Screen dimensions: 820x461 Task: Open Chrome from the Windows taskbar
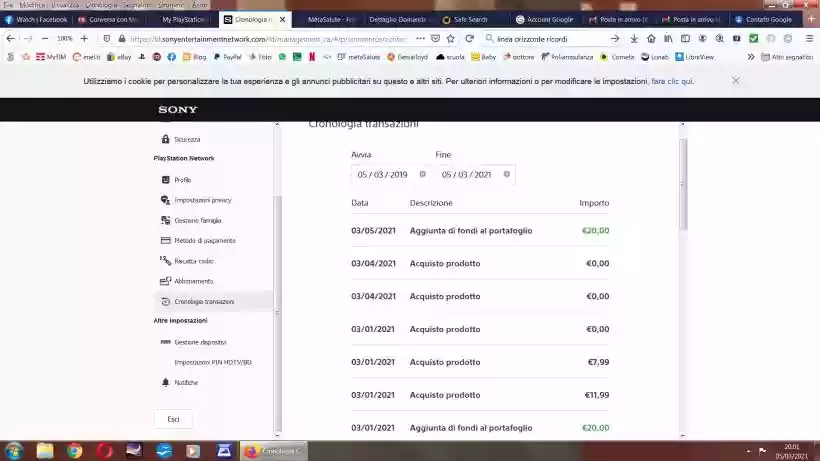74,451
